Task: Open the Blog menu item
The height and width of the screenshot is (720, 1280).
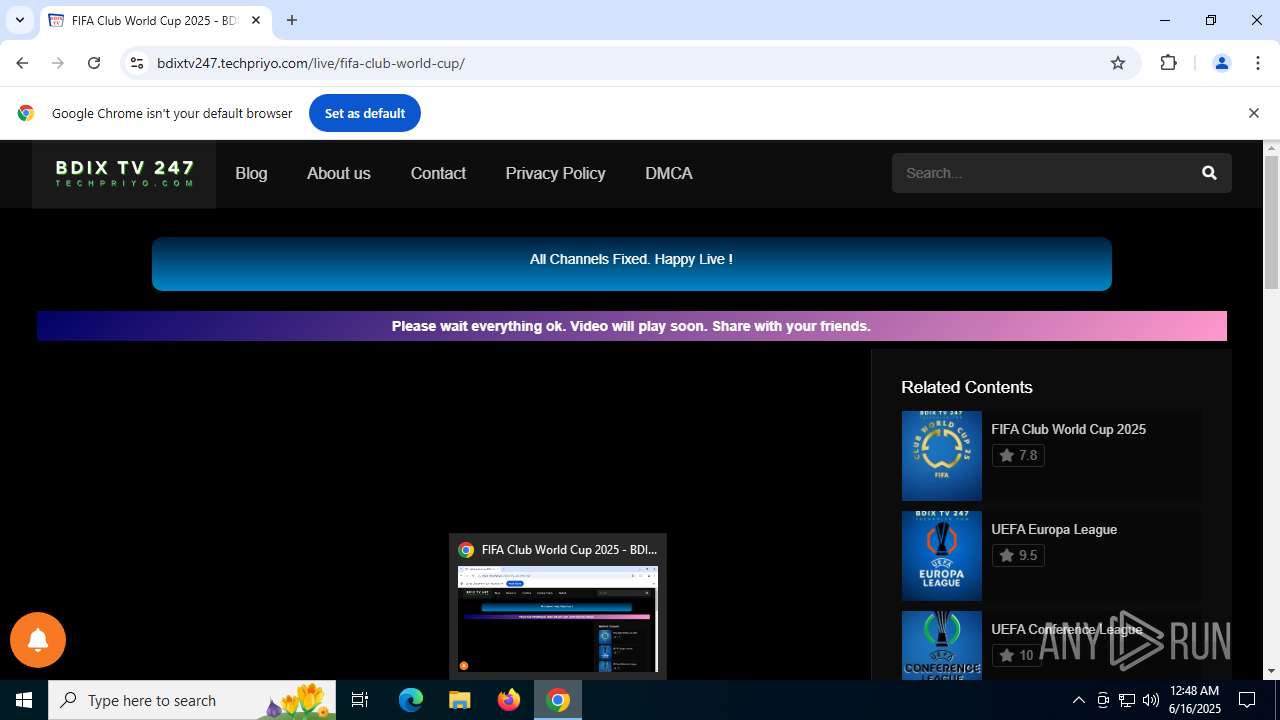Action: 251,173
